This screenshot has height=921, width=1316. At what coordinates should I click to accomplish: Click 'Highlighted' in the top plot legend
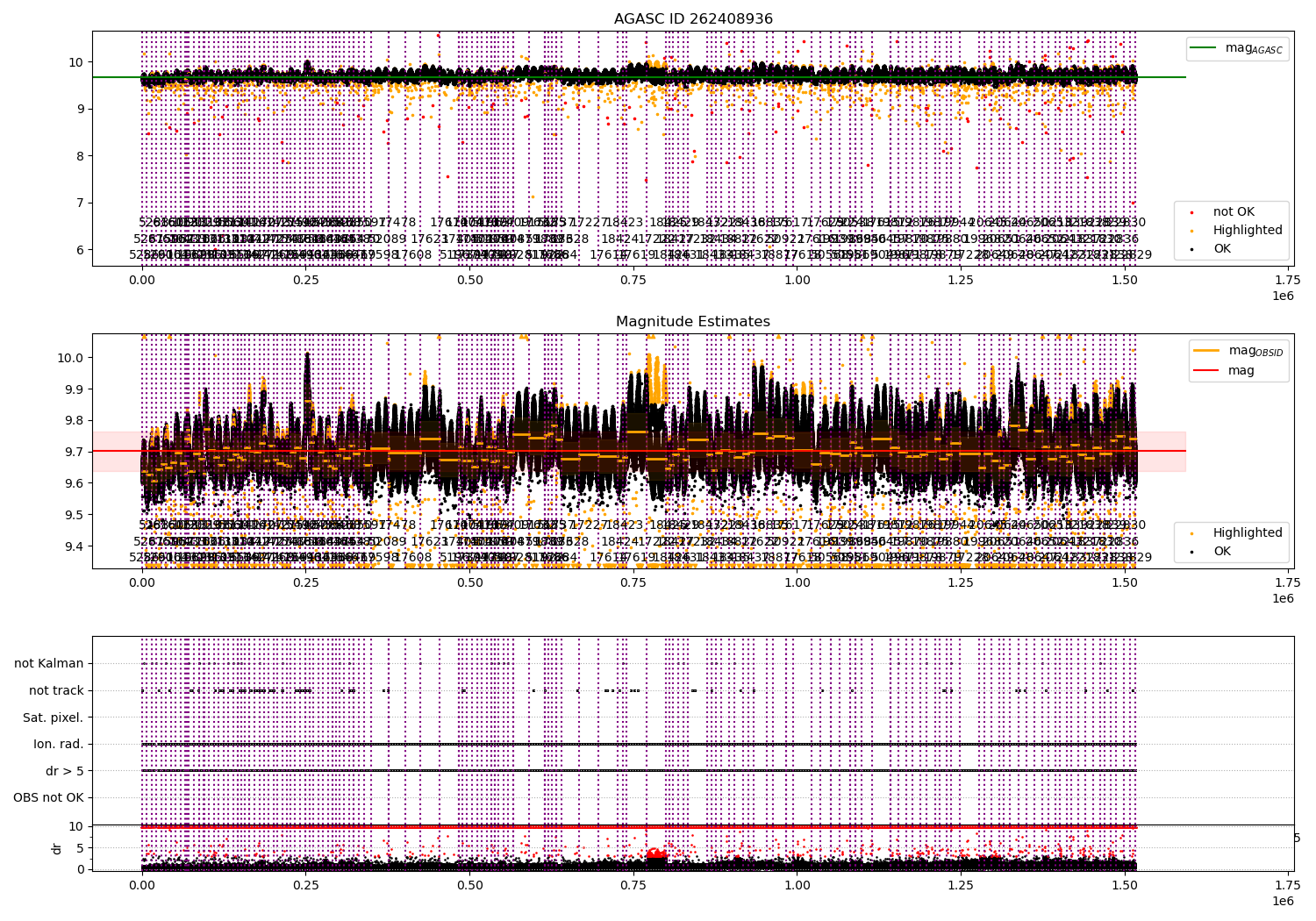pos(1248,230)
